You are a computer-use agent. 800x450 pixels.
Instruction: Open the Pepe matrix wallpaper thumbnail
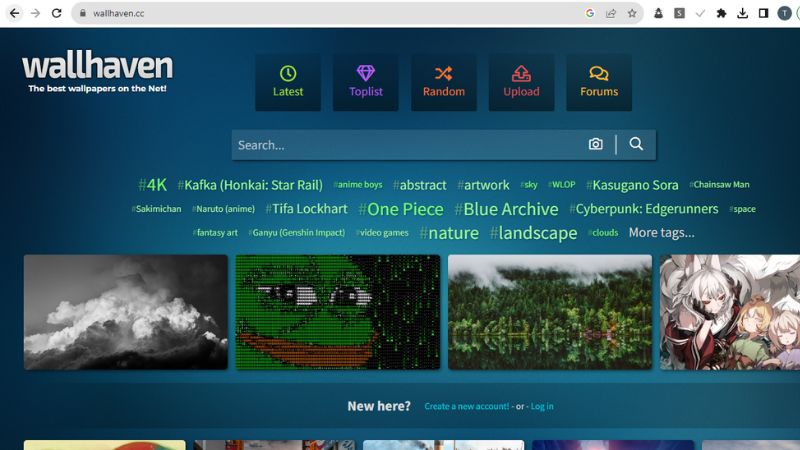point(338,312)
